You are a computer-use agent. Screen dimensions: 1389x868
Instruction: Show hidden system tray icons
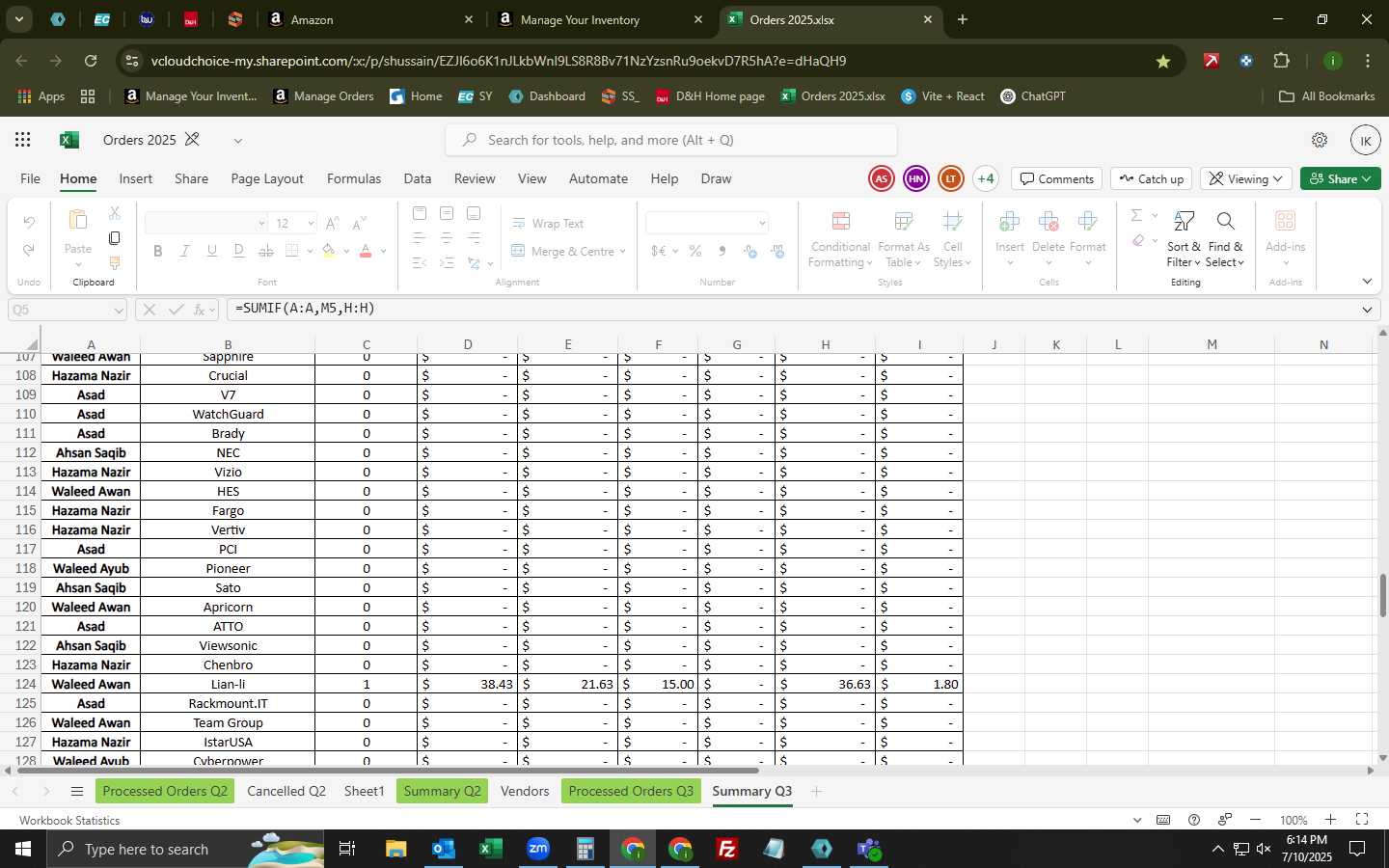click(1217, 849)
